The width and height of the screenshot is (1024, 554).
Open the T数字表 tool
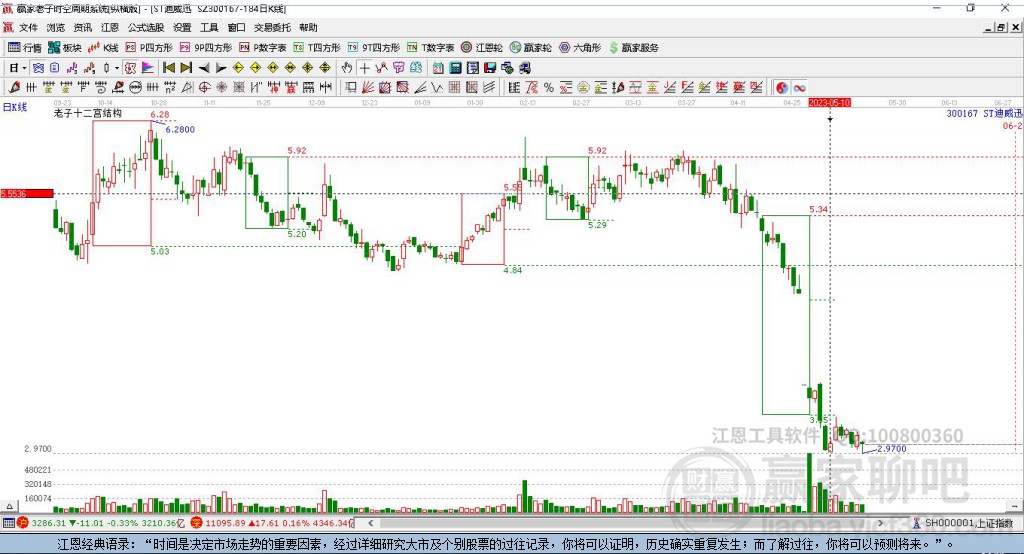[x=430, y=48]
